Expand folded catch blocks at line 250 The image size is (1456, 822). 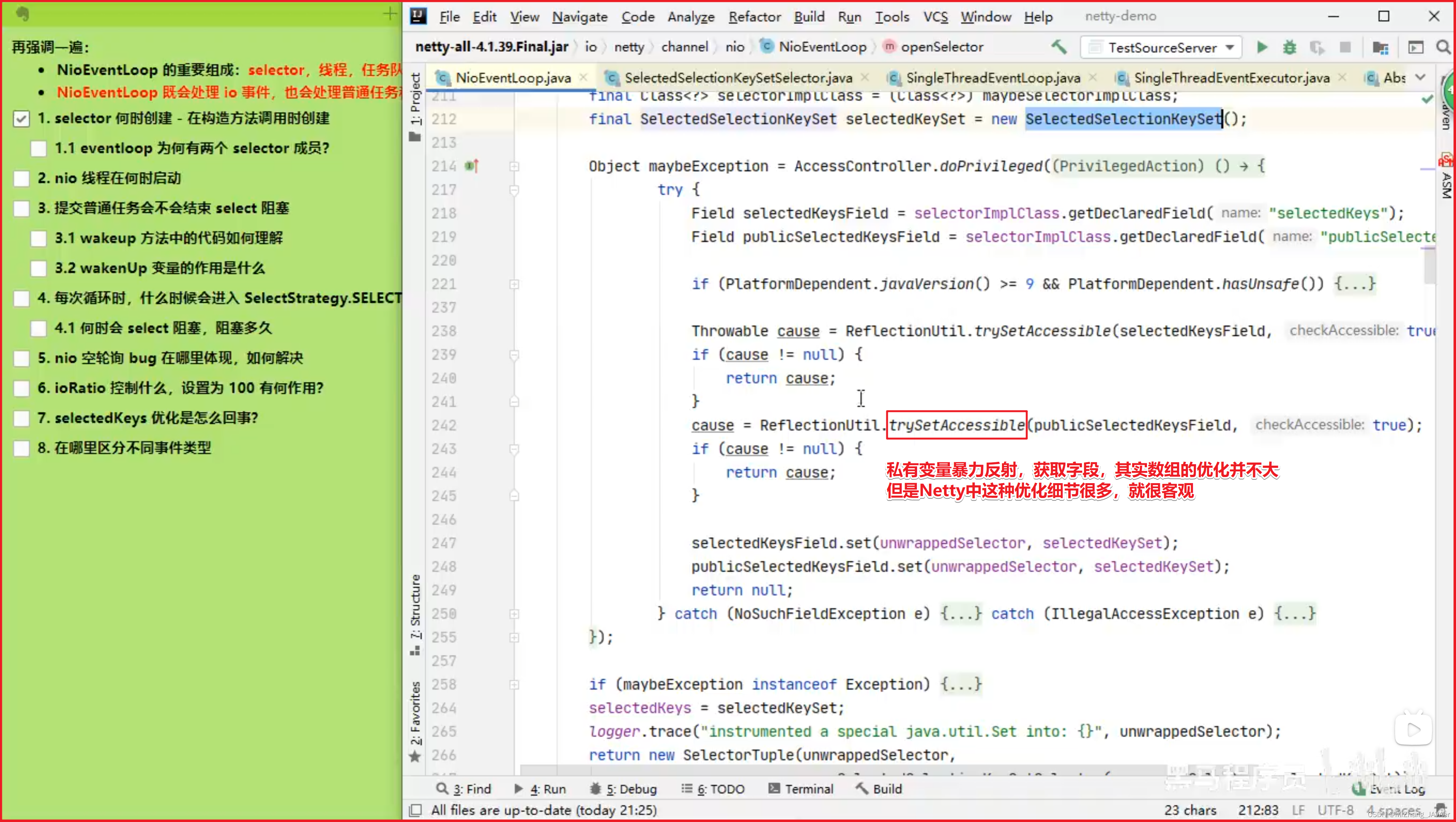[515, 614]
